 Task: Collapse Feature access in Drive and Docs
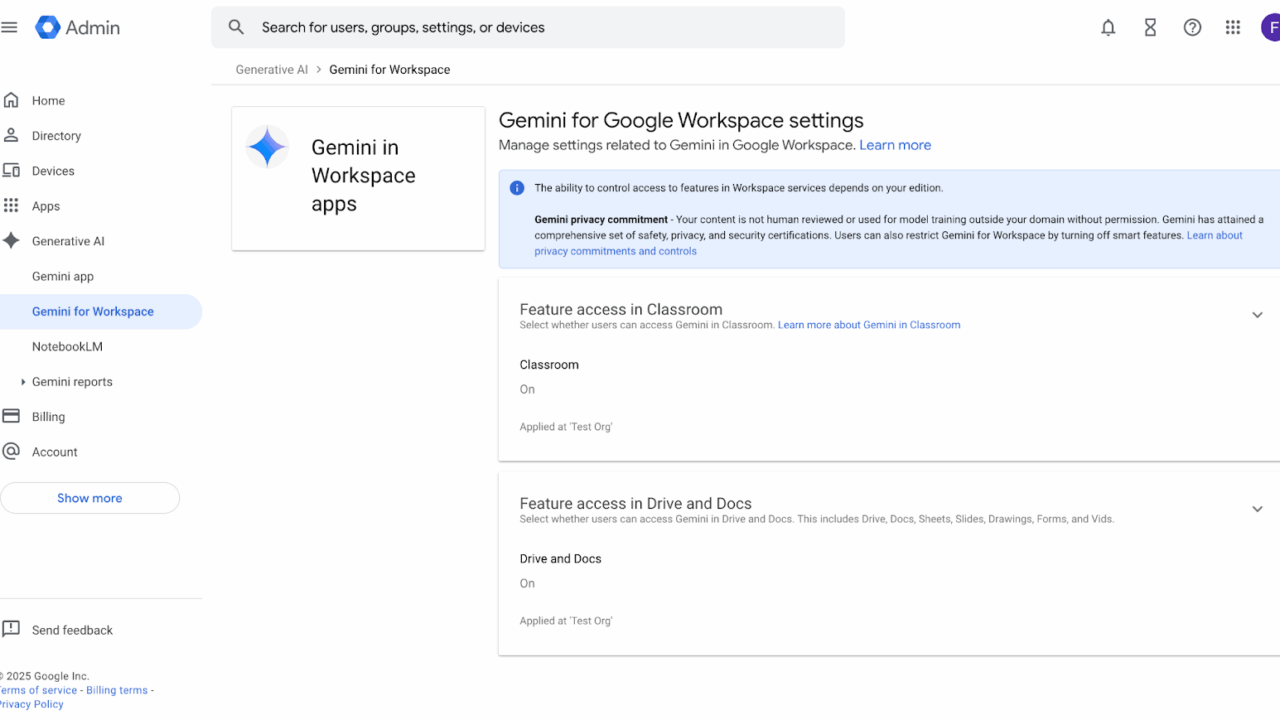tap(1257, 509)
